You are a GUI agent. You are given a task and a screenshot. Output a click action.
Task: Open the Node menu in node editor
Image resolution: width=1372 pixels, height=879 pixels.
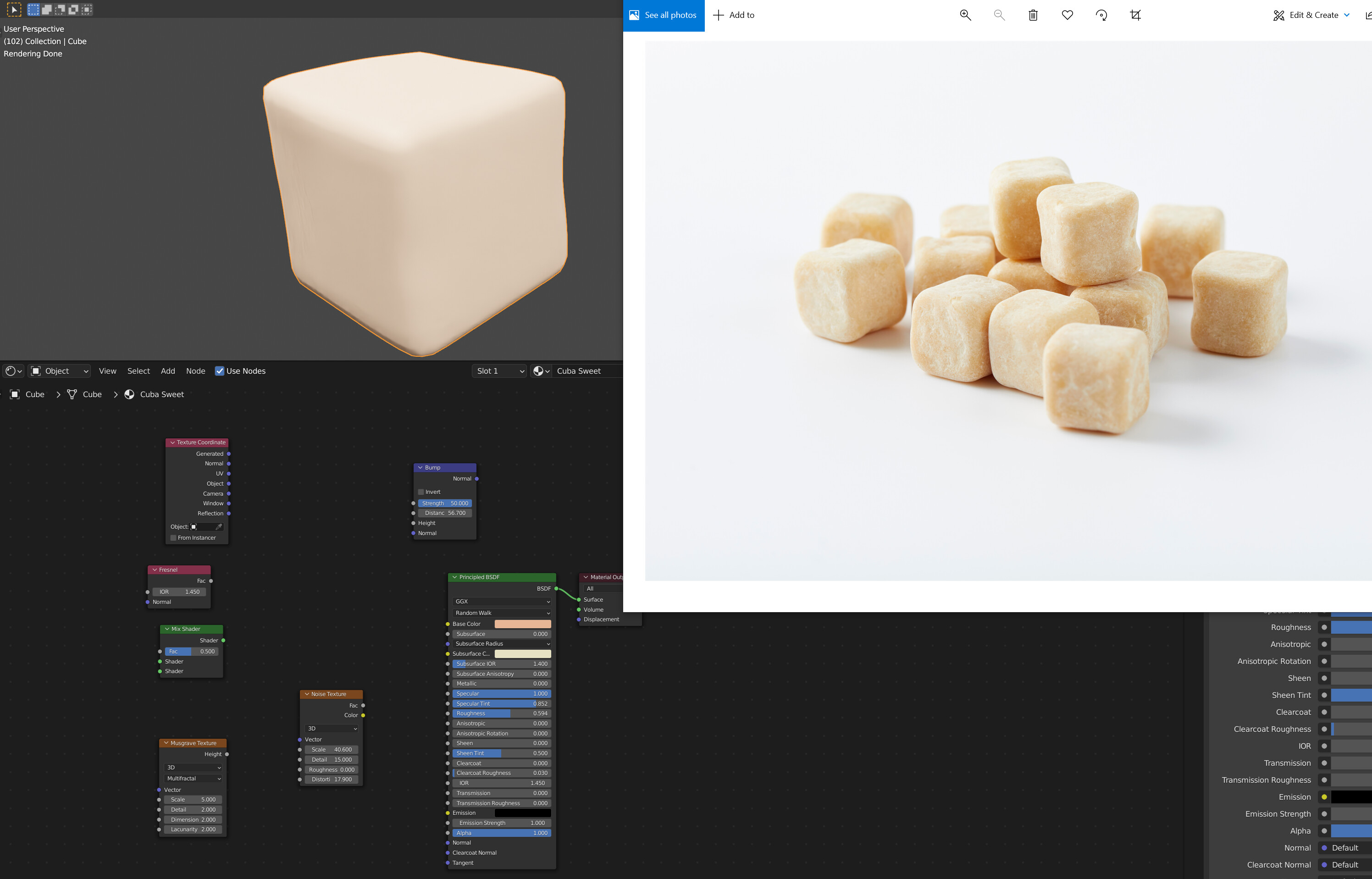pyautogui.click(x=196, y=371)
